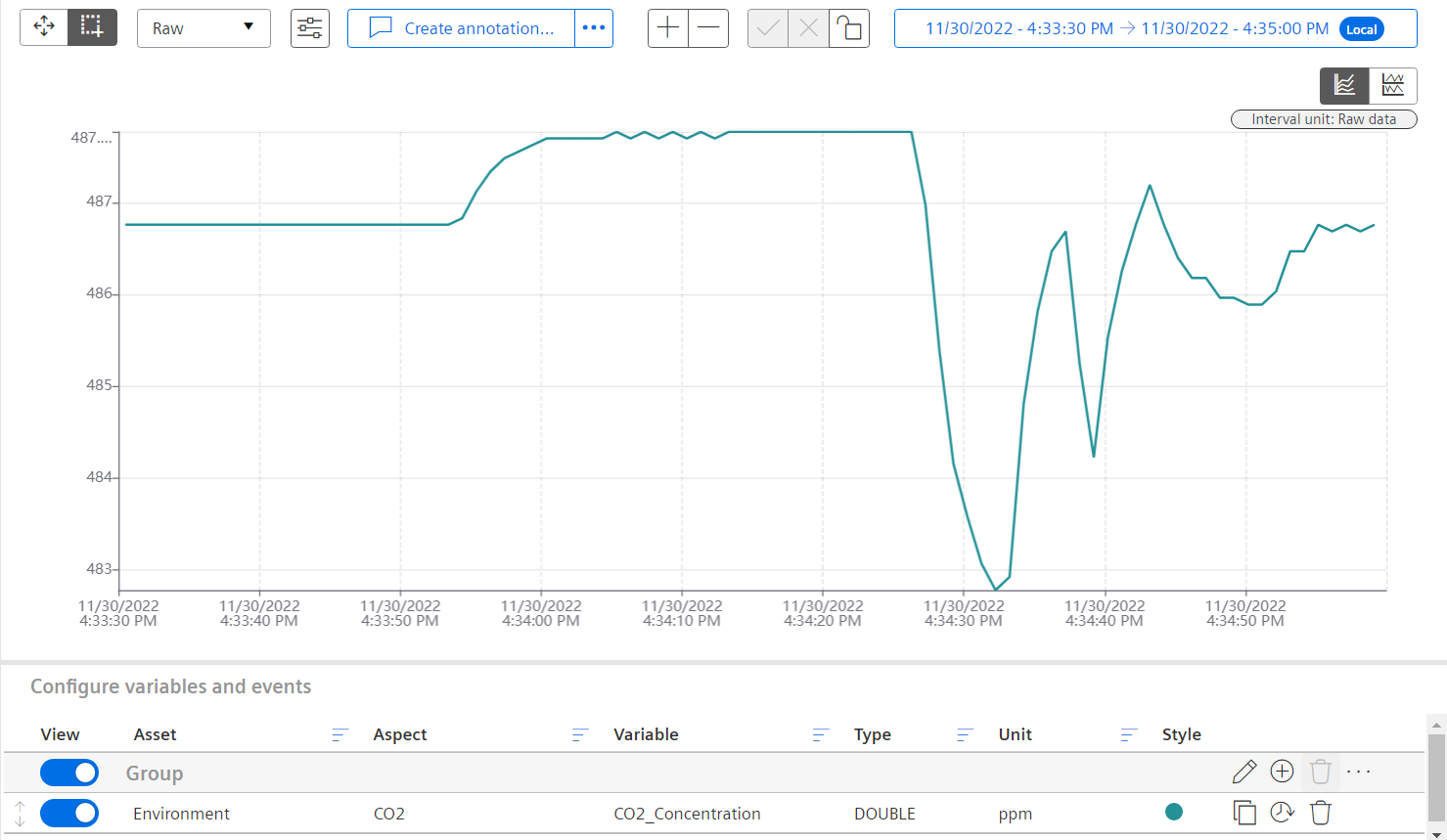Open Asset column filter menu
This screenshot has height=840, width=1447.
[339, 734]
